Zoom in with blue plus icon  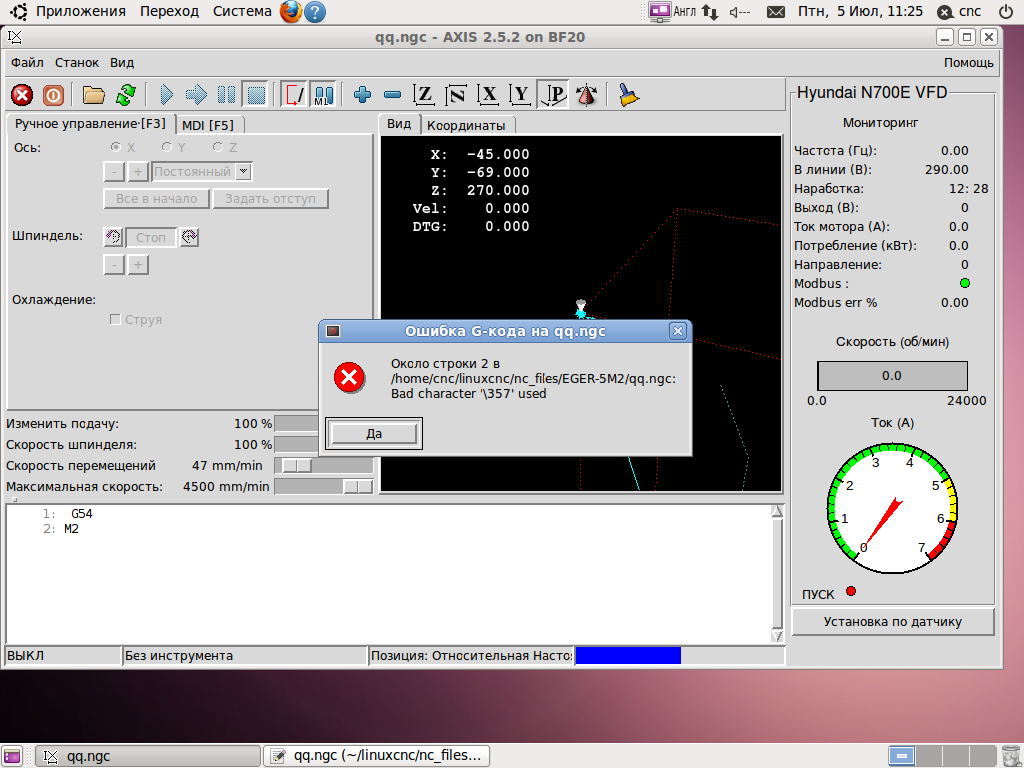[362, 95]
